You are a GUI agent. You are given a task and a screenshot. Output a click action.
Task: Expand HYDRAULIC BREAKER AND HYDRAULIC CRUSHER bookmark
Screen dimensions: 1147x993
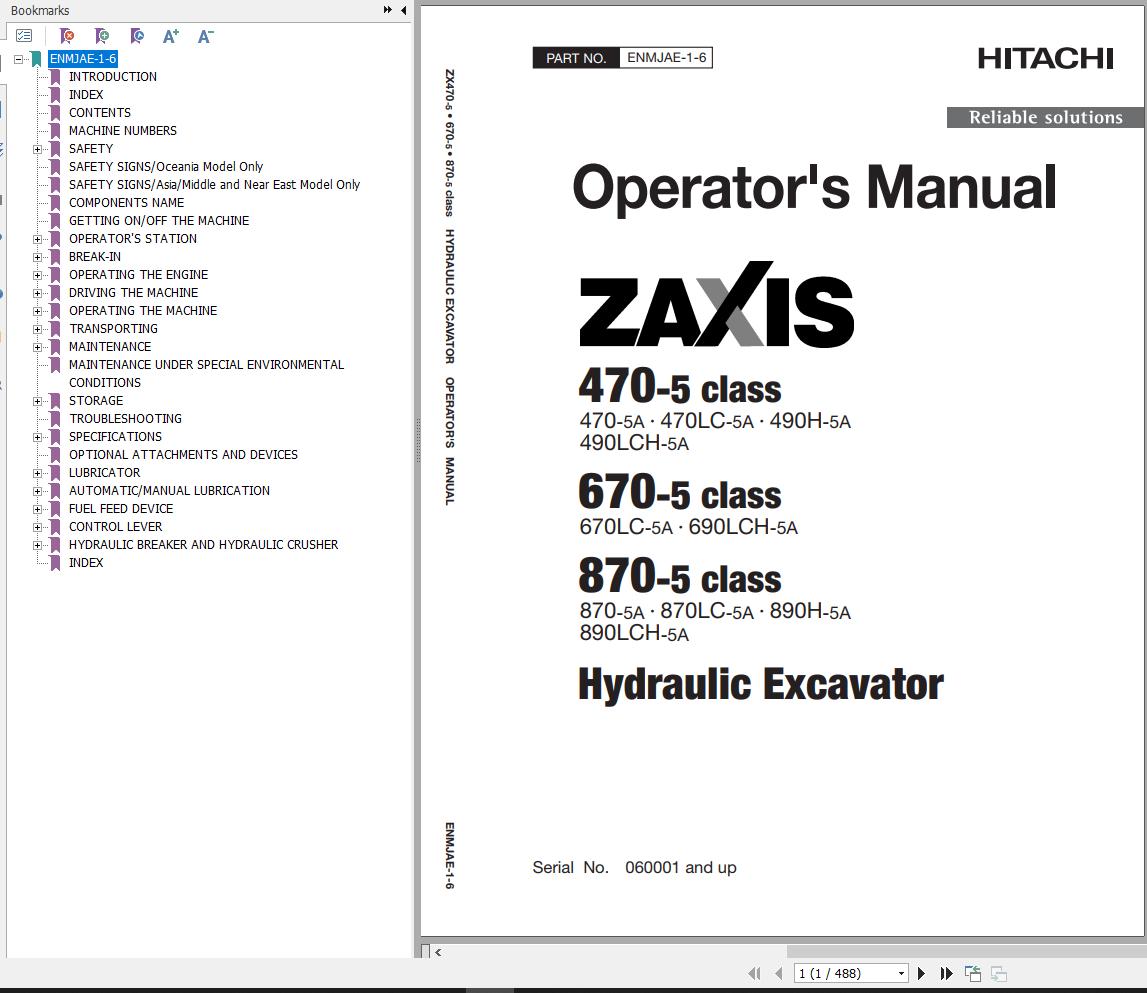coord(37,545)
